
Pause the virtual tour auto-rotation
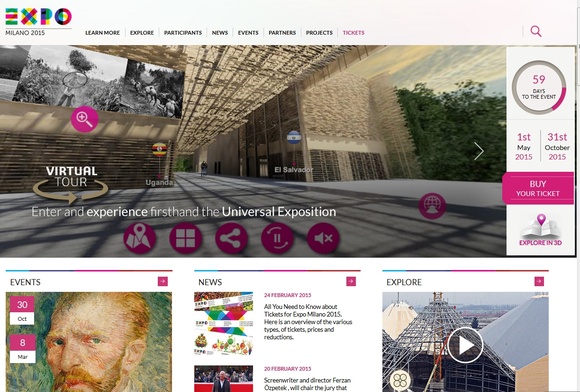click(x=277, y=238)
